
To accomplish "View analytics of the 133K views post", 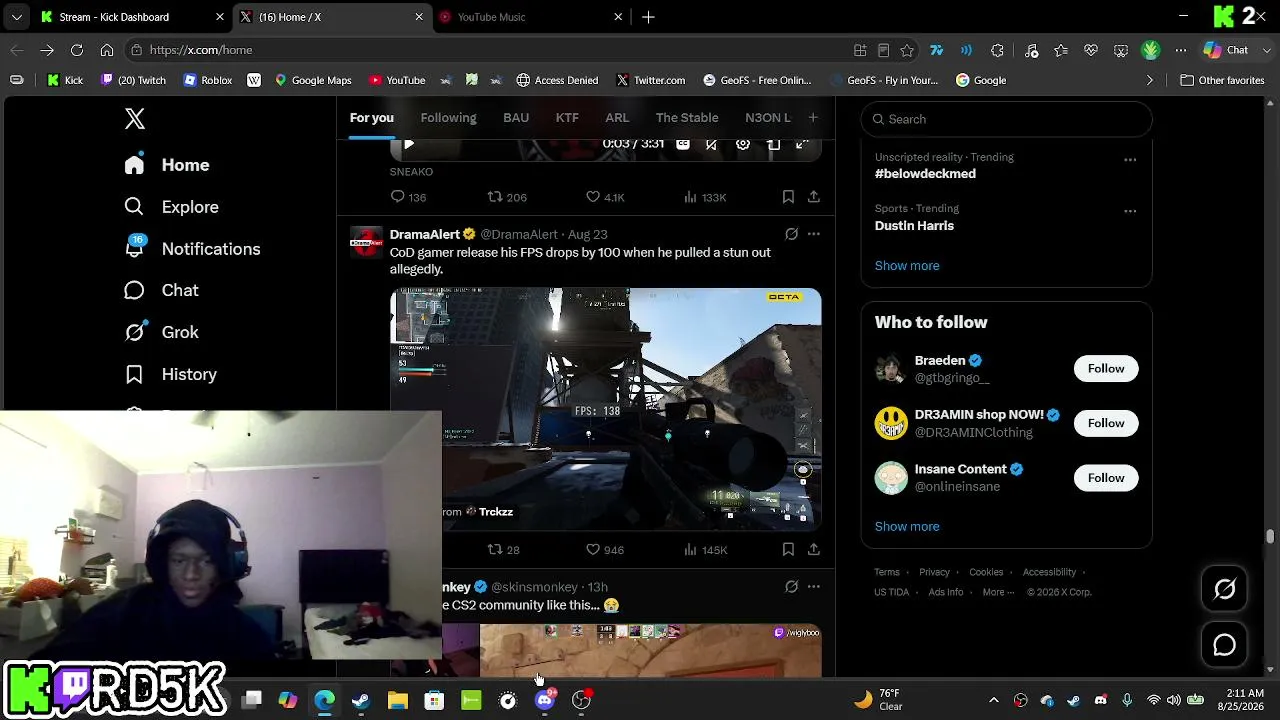I will pos(704,197).
